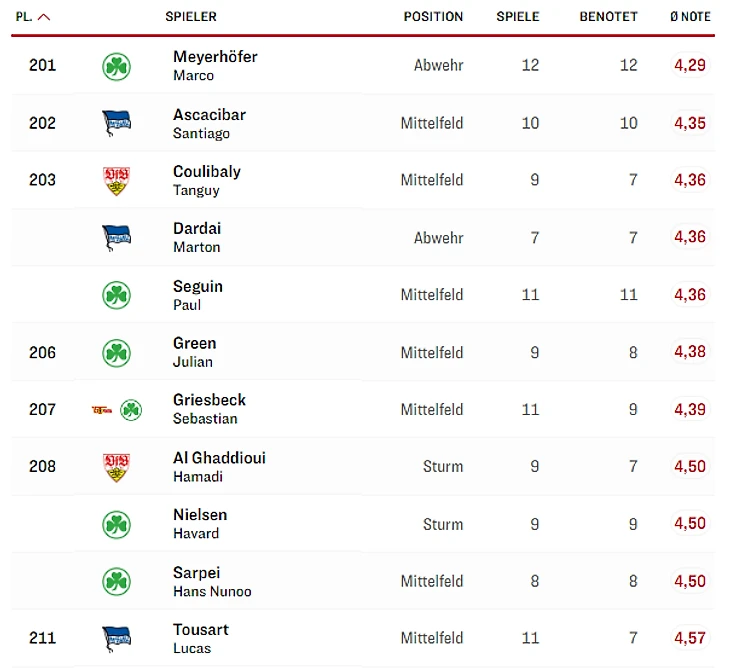Open player Meyerhöfer Marco
730x672 pixels.
[x=215, y=65]
